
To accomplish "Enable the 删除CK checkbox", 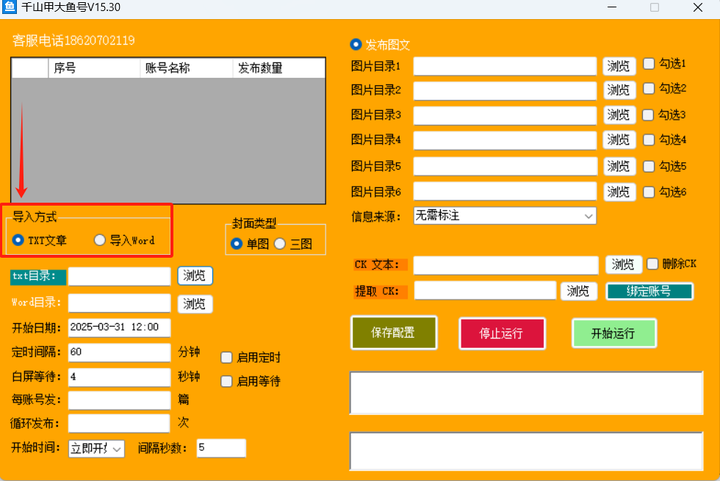I will pos(652,264).
